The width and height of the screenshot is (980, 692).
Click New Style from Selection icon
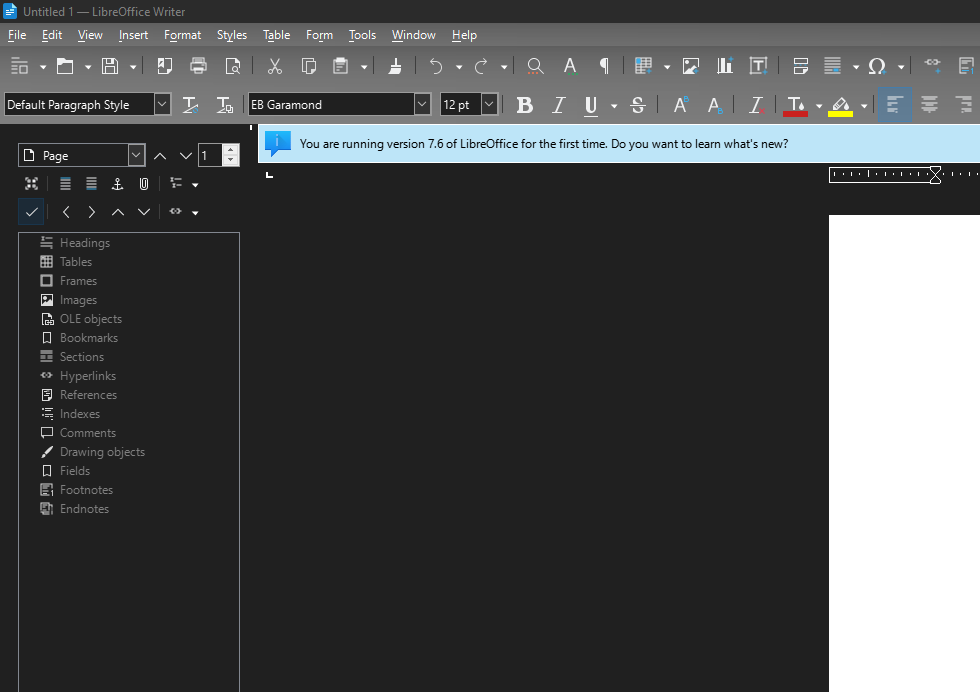224,105
